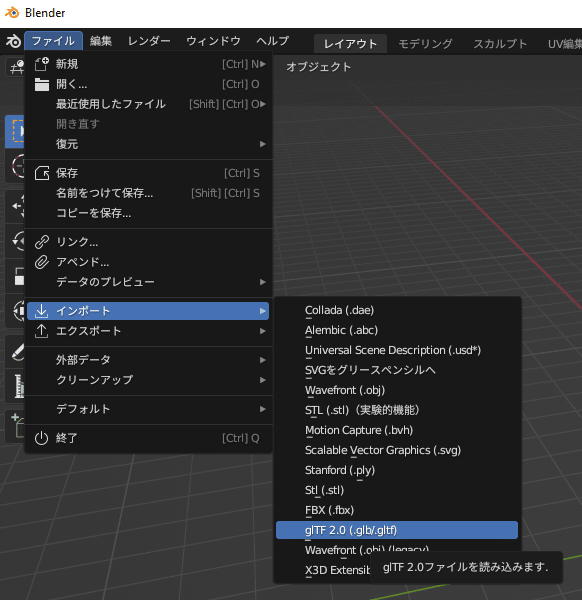Select the Select Box tool in toolbar
This screenshot has width=582, height=600.
15,132
